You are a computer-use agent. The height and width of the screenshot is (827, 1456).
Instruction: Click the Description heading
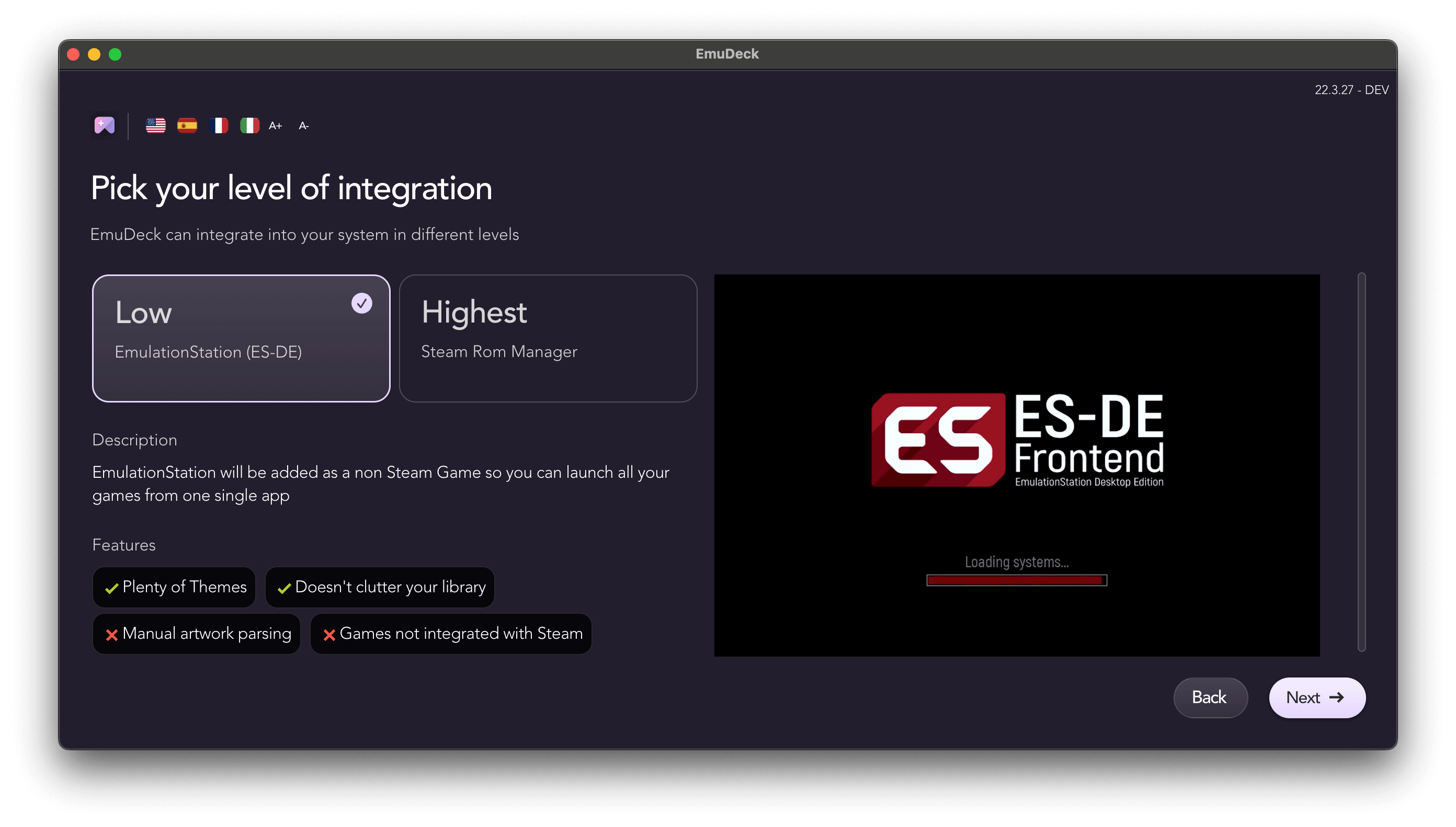134,440
